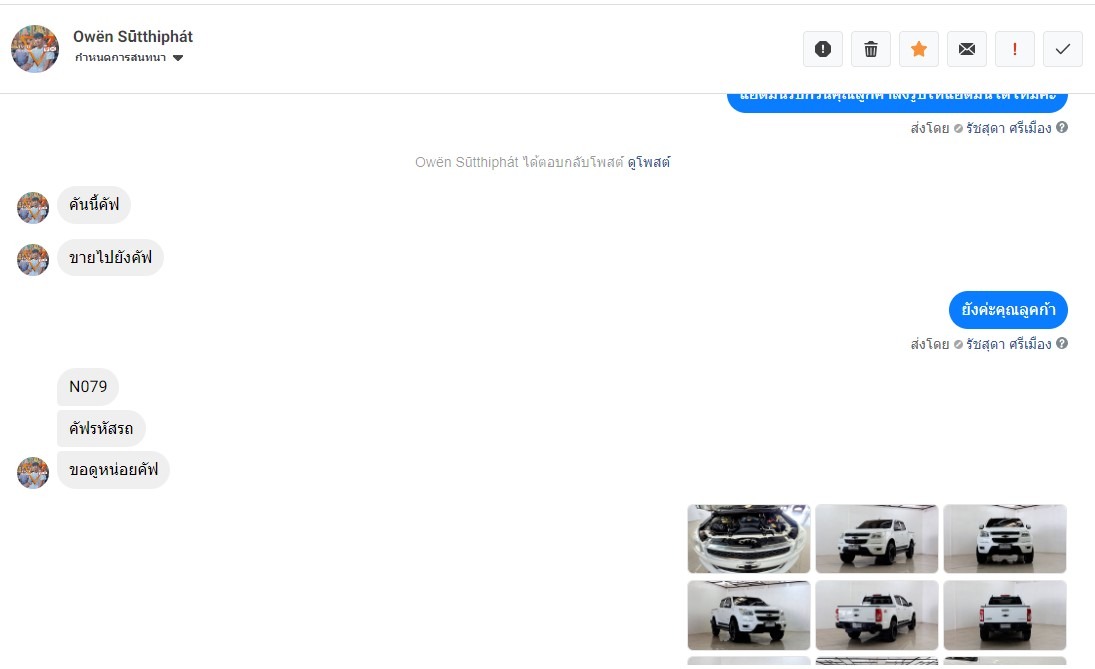Click the คัฟรหัสรถ message bubble
1095x669 pixels.
pos(101,428)
